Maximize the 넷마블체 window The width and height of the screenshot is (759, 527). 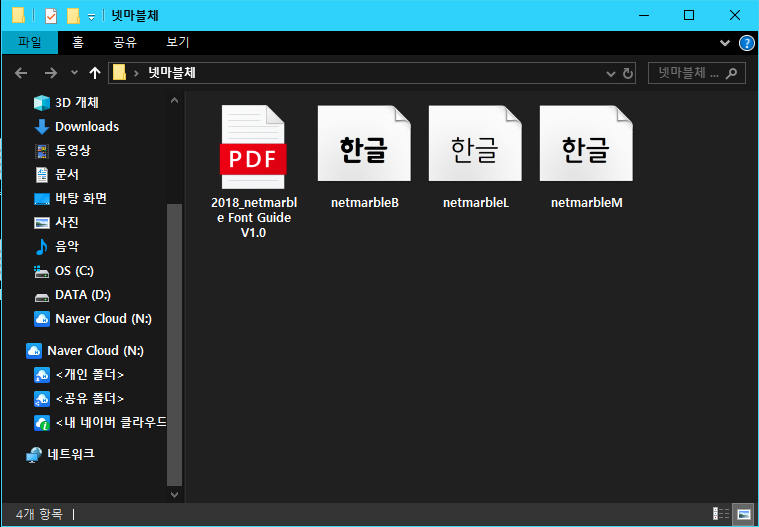(x=689, y=15)
